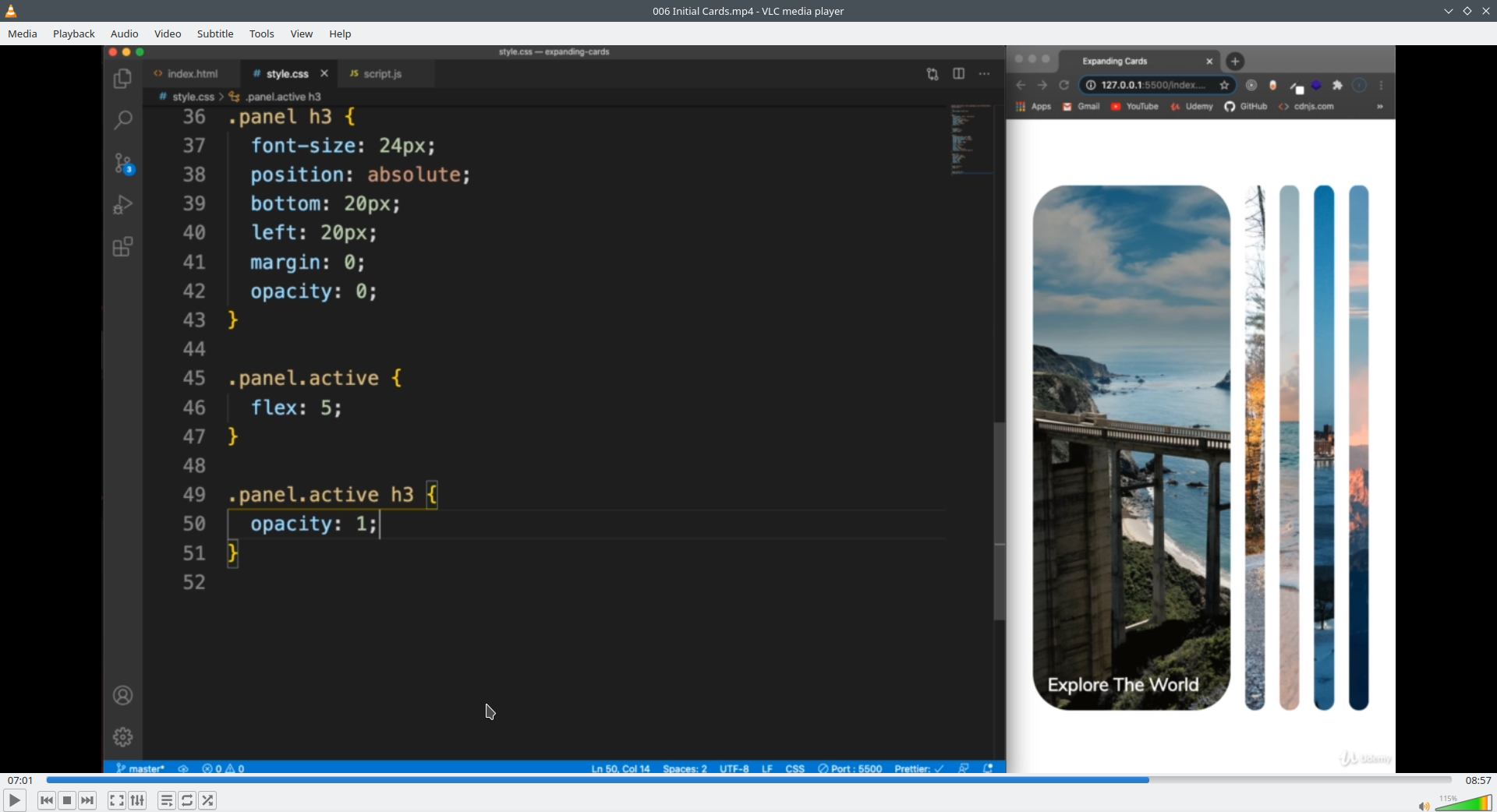Click the LF end-of-line selector
Image resolution: width=1497 pixels, height=812 pixels.
[767, 768]
